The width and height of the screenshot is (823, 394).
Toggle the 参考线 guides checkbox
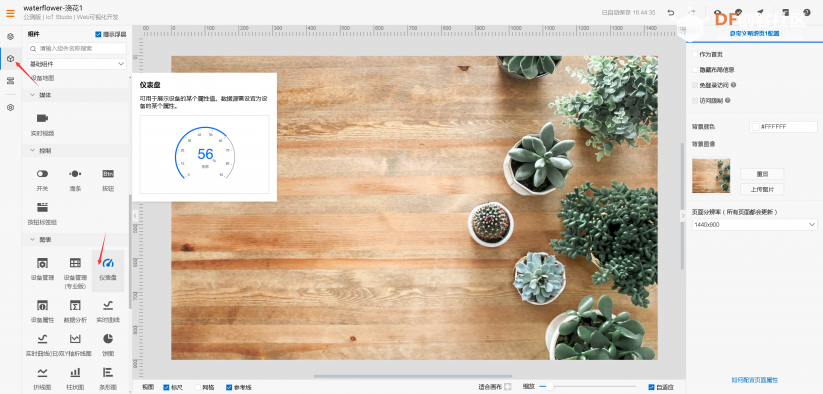[x=229, y=387]
